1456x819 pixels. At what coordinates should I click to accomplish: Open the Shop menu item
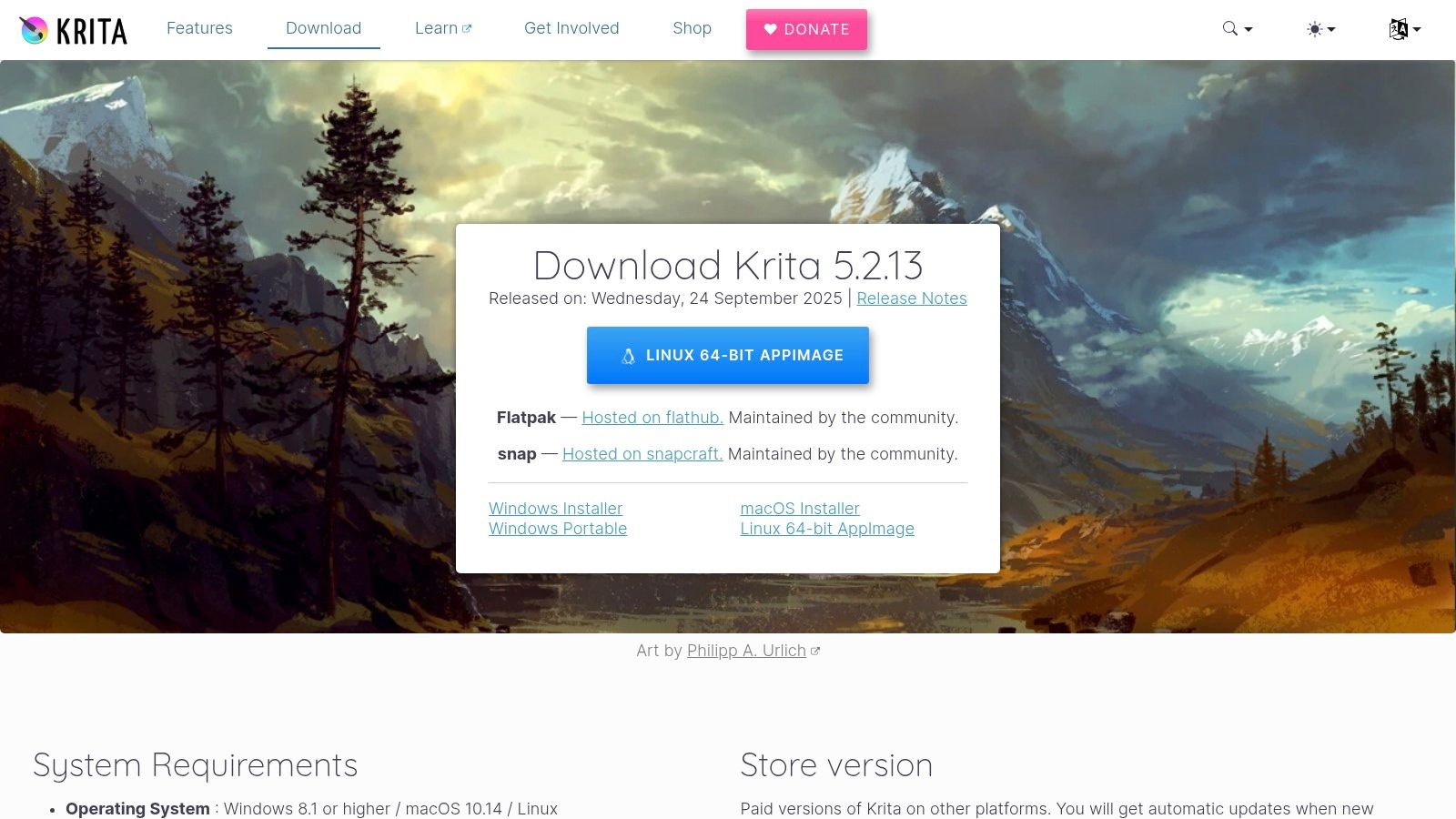click(692, 28)
